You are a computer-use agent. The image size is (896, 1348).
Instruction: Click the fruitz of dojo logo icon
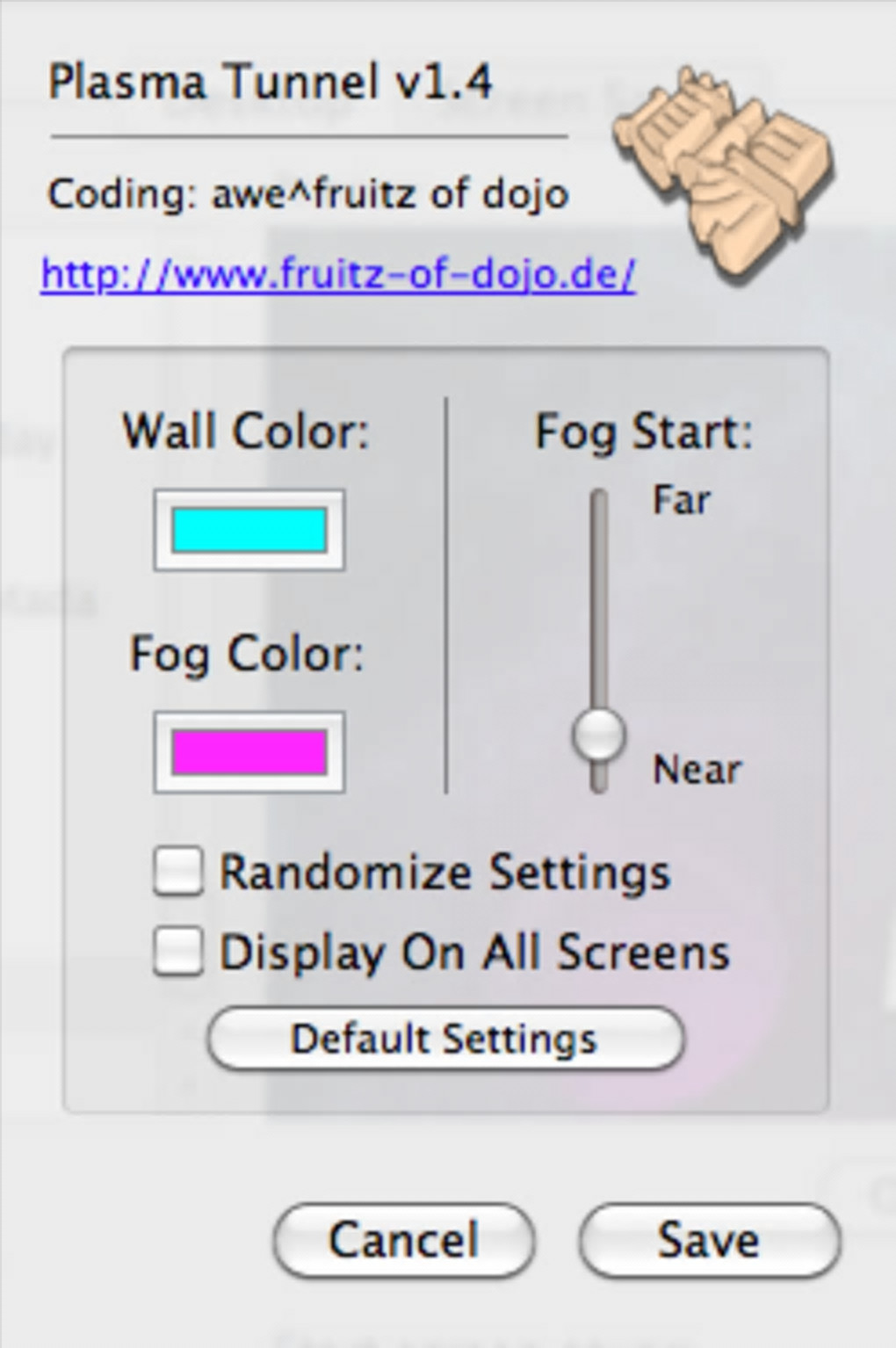(723, 170)
